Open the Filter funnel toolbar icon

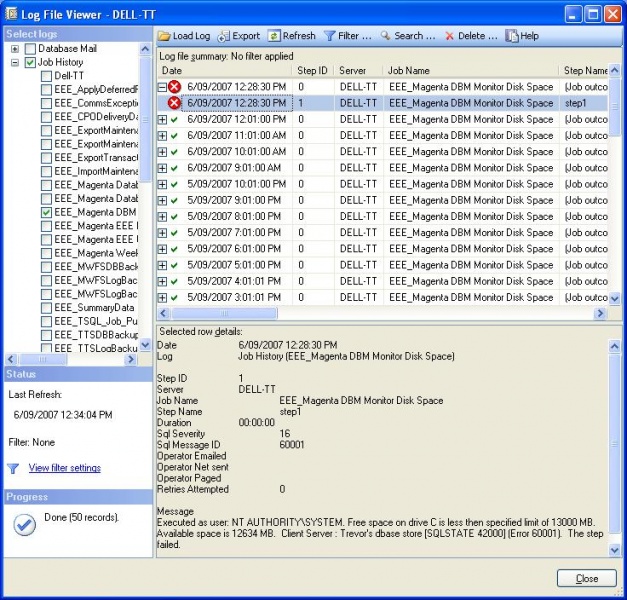pos(329,36)
